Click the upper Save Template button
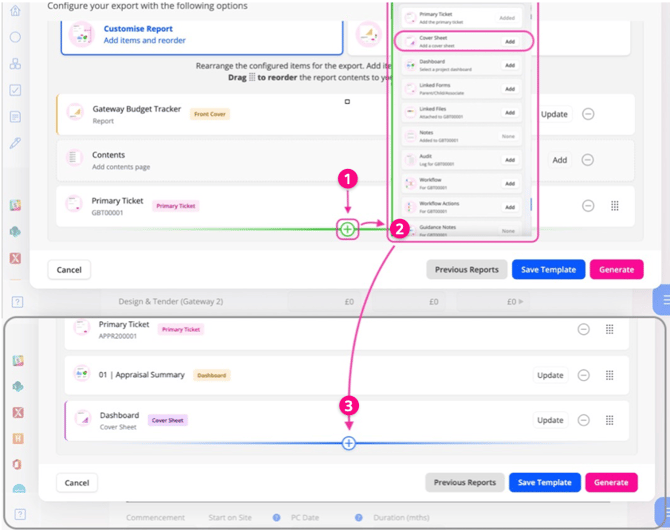The width and height of the screenshot is (670, 530). click(548, 270)
